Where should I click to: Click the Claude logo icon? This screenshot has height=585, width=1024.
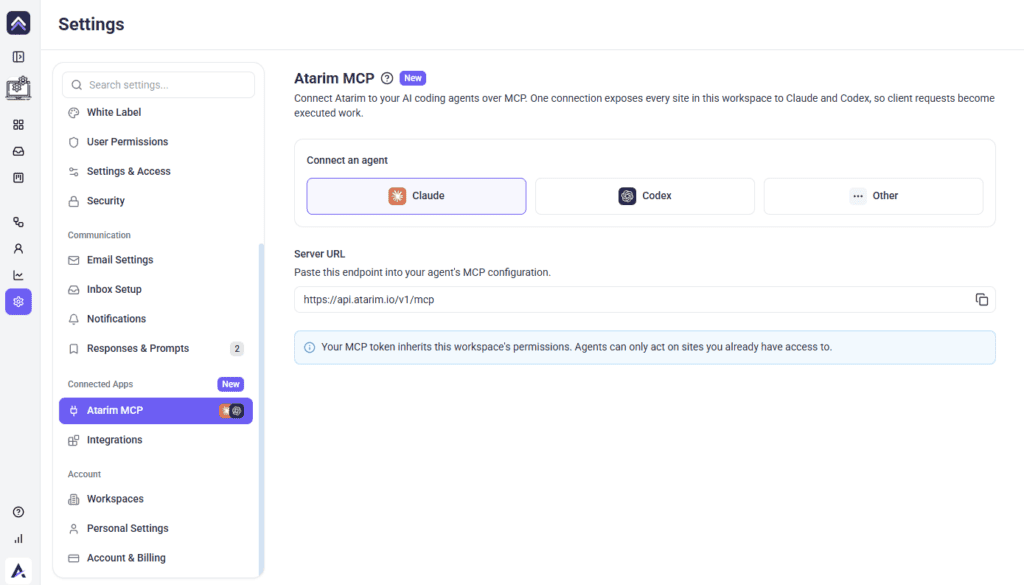[x=397, y=196]
